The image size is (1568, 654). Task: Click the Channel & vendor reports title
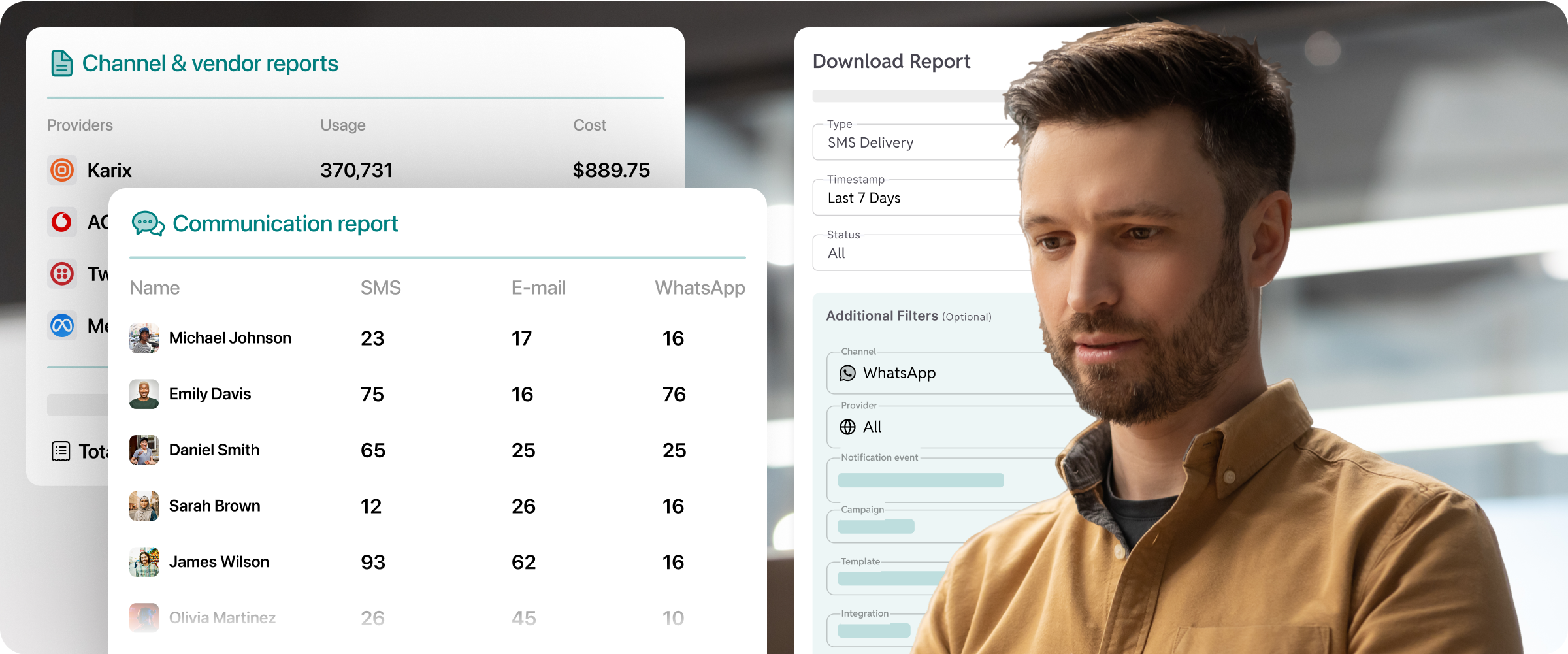coord(210,63)
